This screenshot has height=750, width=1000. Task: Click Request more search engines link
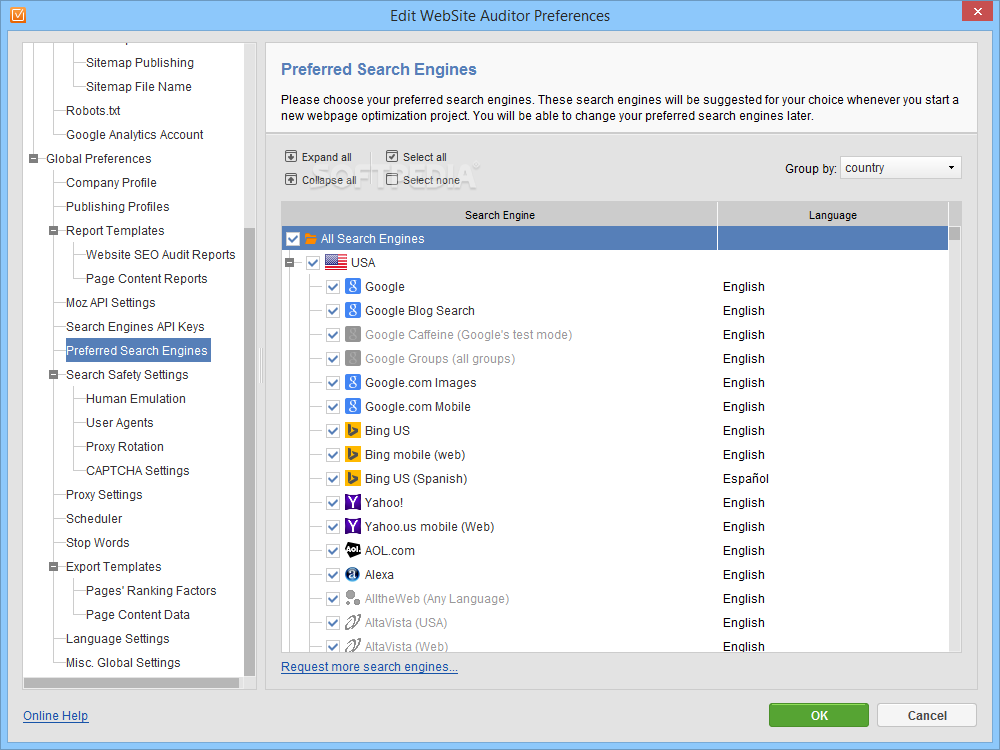369,666
